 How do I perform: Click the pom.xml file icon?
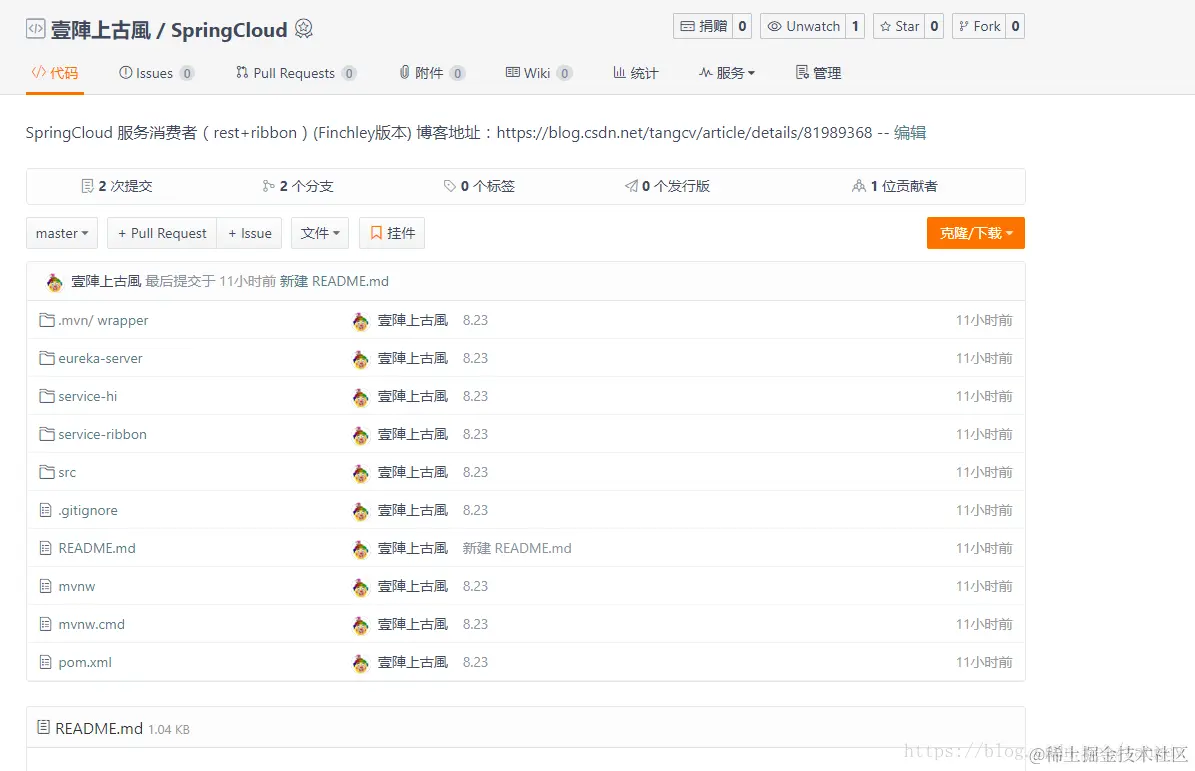[46, 663]
